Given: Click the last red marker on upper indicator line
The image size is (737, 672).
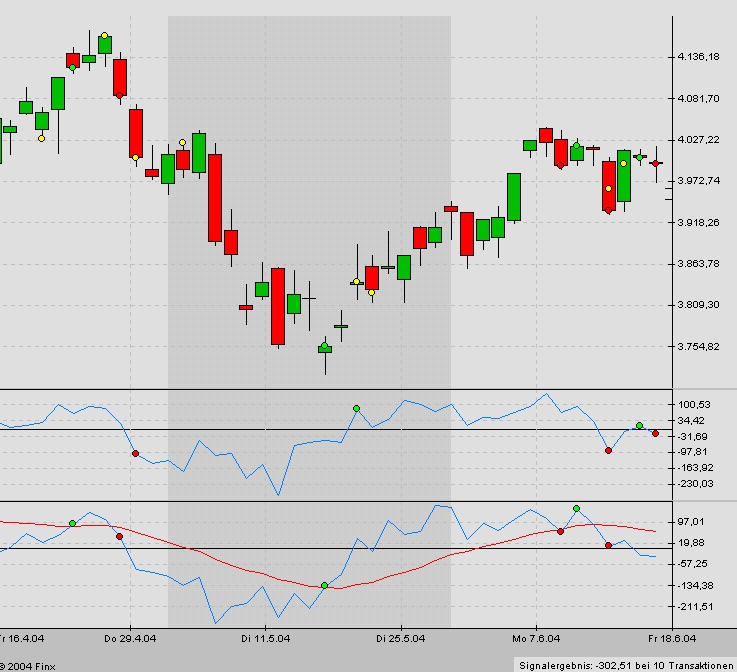Looking at the screenshot, I should point(656,433).
